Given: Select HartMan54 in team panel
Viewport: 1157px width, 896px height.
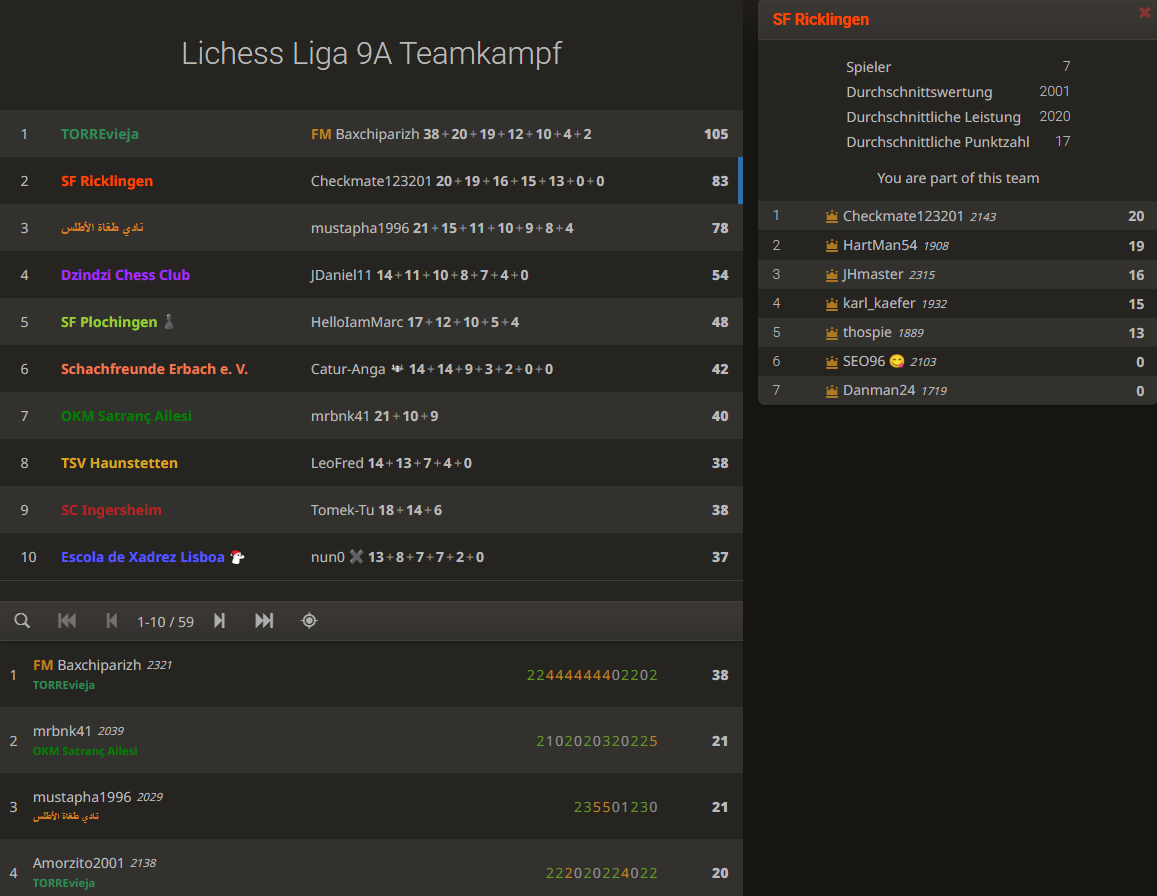Looking at the screenshot, I should tap(957, 245).
